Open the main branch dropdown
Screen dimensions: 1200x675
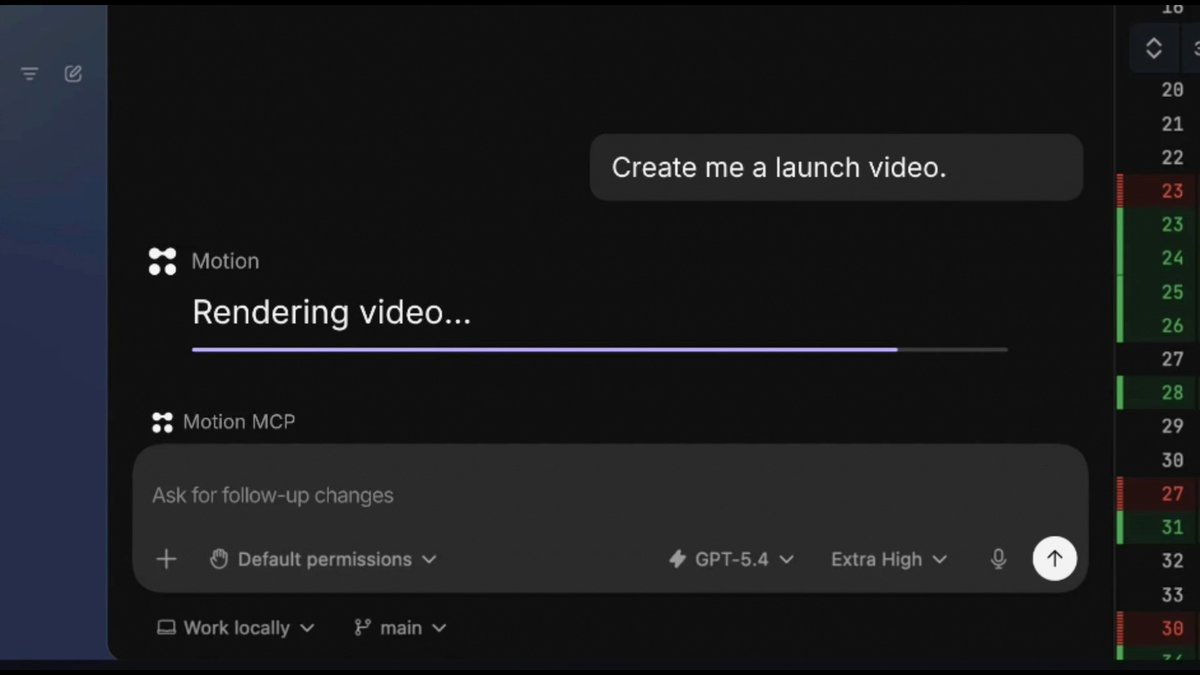(400, 628)
